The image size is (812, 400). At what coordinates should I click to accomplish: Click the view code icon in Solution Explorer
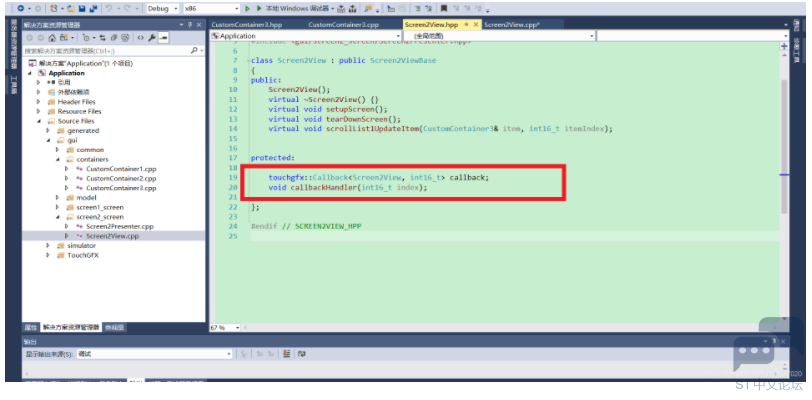point(140,38)
